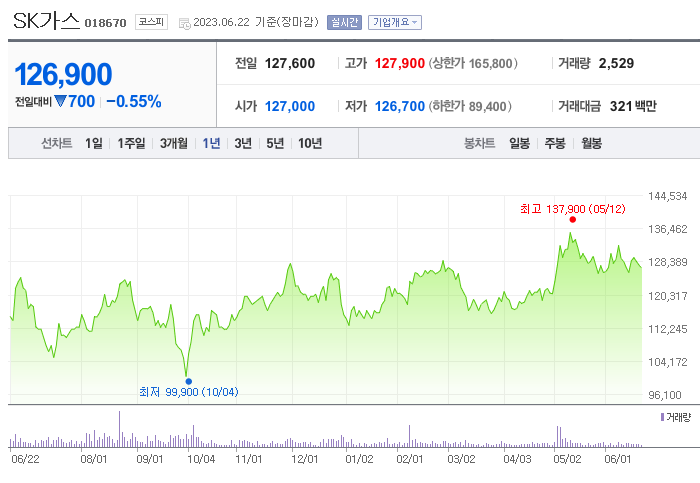Click the red 최고 137,900 peak marker dot

(x=573, y=219)
